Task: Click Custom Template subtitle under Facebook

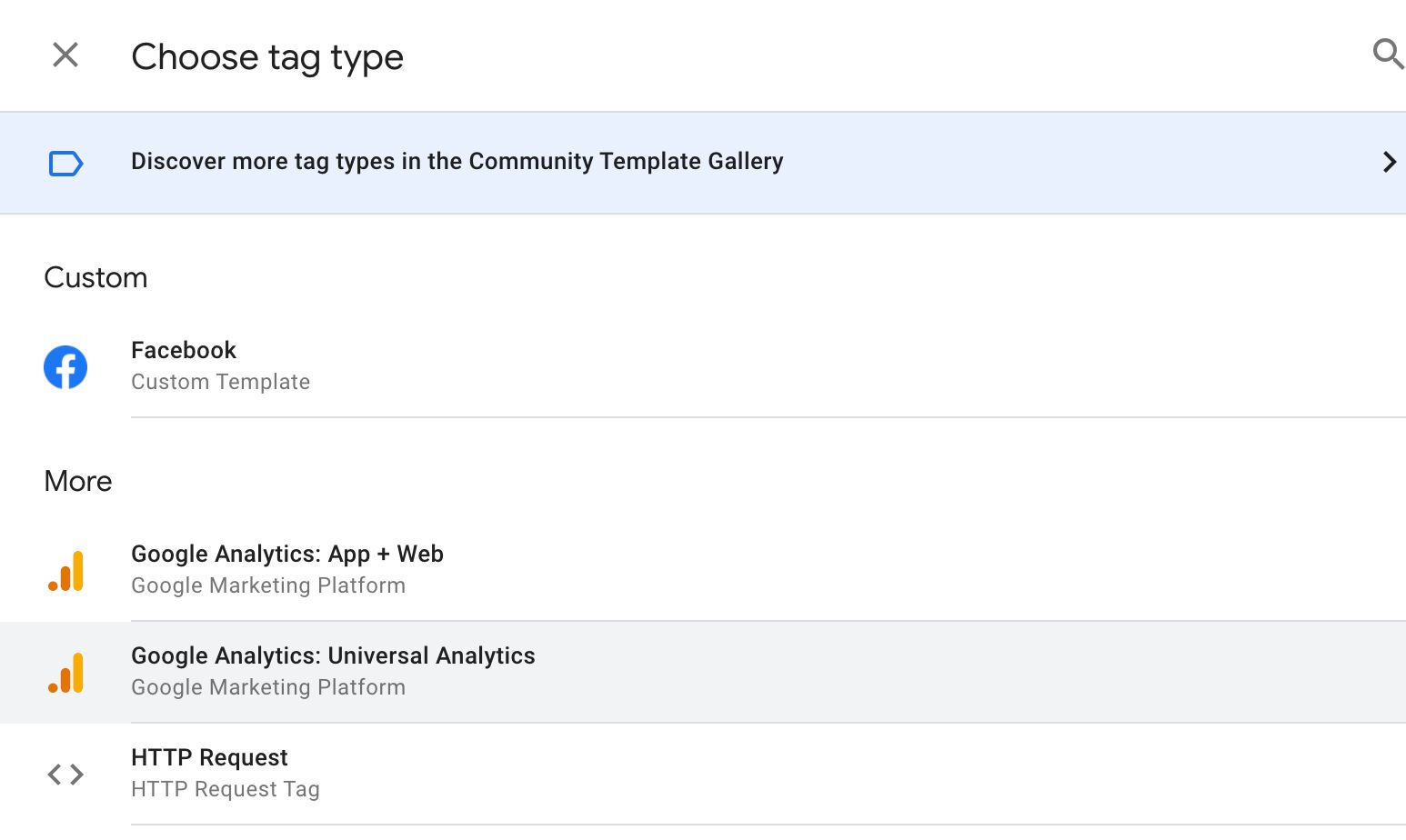Action: (220, 382)
